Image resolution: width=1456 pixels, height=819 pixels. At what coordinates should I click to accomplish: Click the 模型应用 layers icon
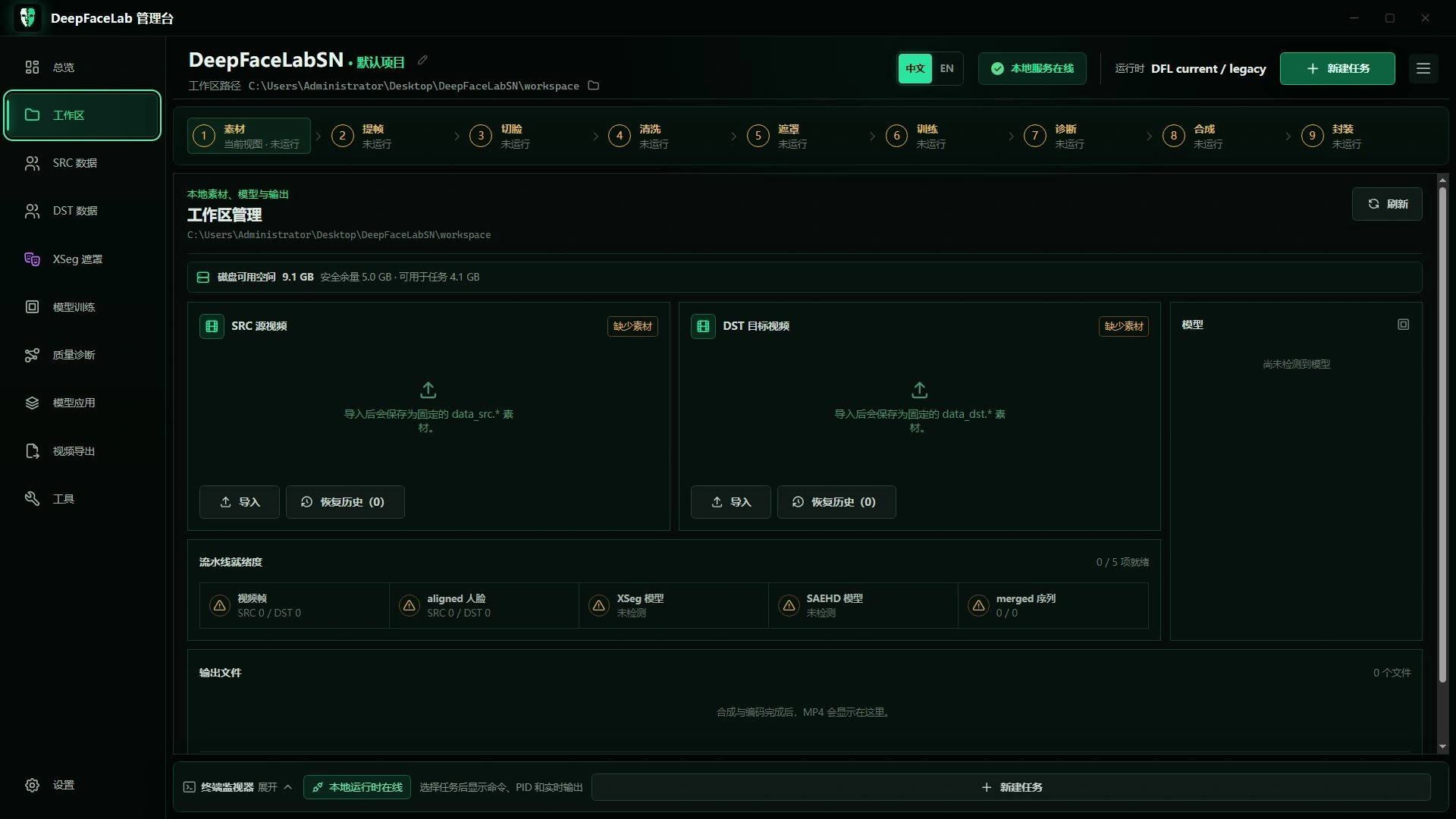(x=32, y=403)
